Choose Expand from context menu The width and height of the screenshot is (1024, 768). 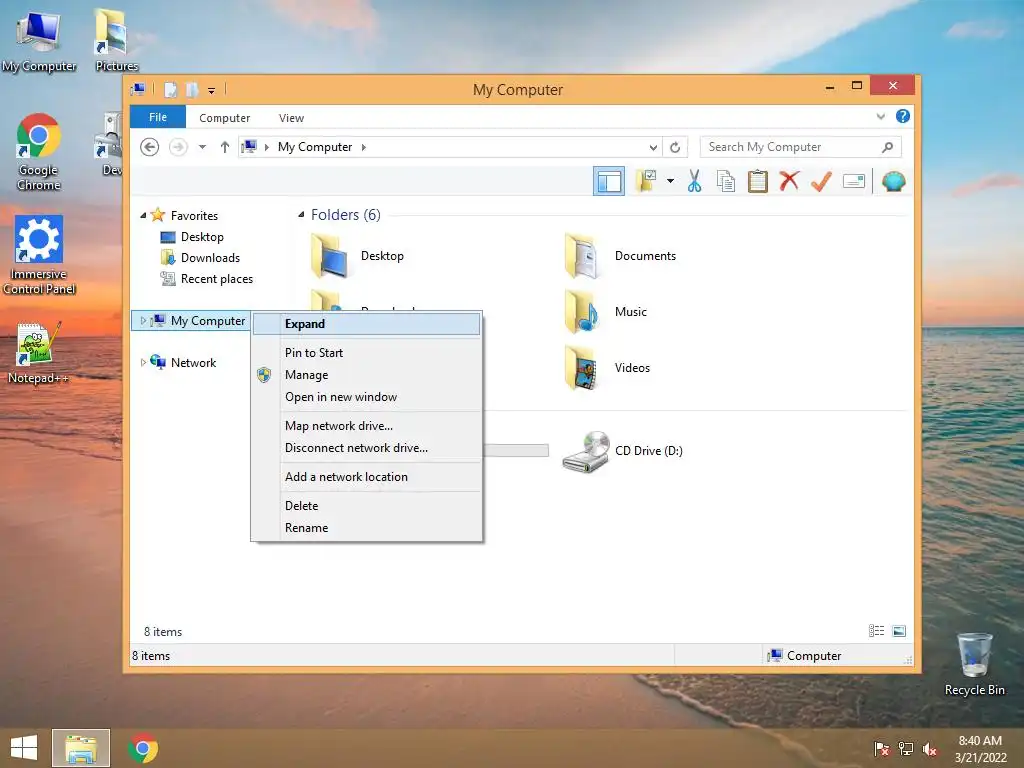[366, 324]
